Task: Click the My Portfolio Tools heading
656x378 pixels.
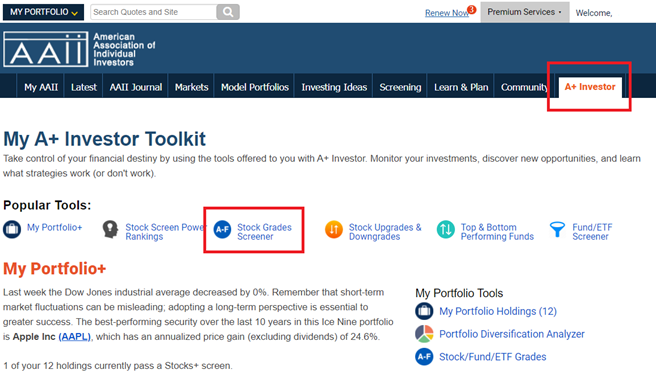Action: click(x=459, y=293)
